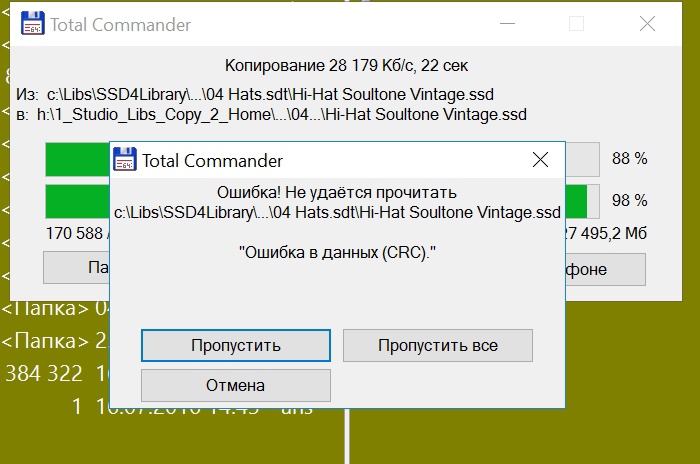Click the floppy icon in copy window title
The height and width of the screenshot is (464, 700).
[33, 23]
